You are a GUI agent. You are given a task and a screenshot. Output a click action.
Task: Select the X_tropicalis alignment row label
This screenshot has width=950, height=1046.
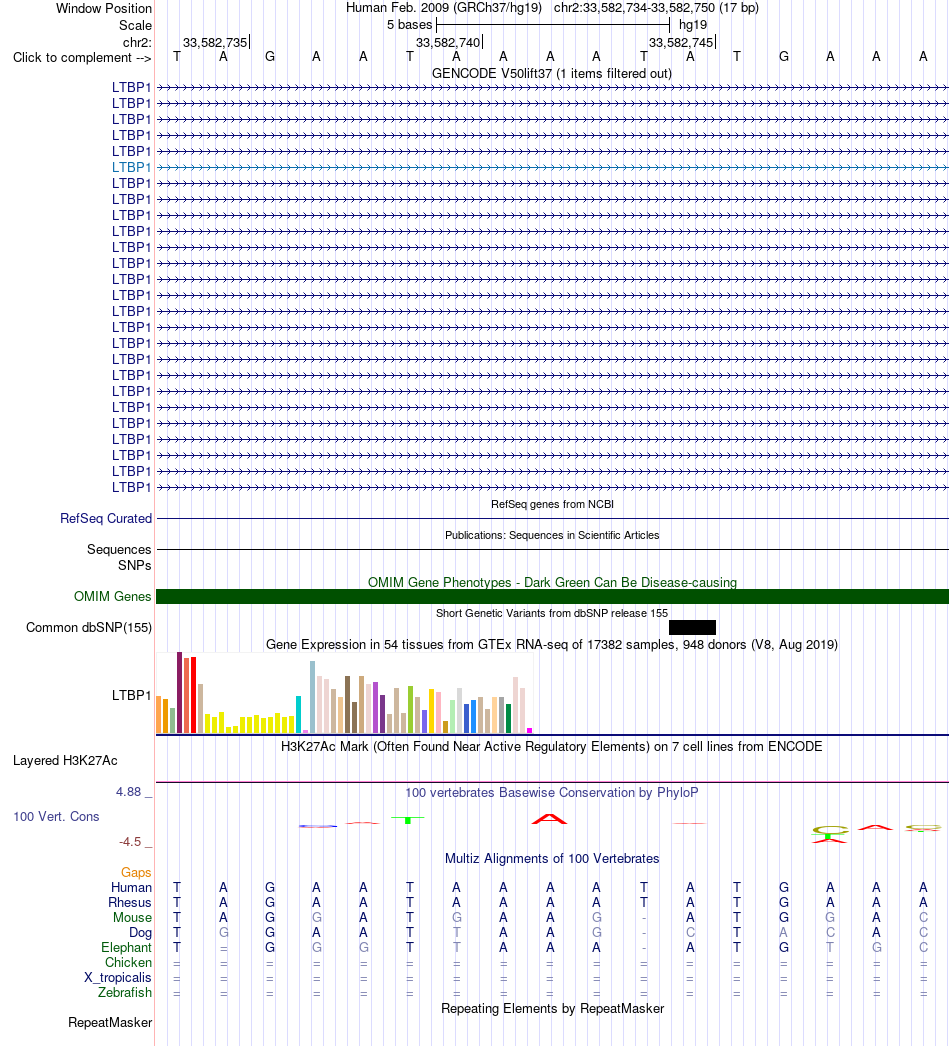[x=118, y=977]
